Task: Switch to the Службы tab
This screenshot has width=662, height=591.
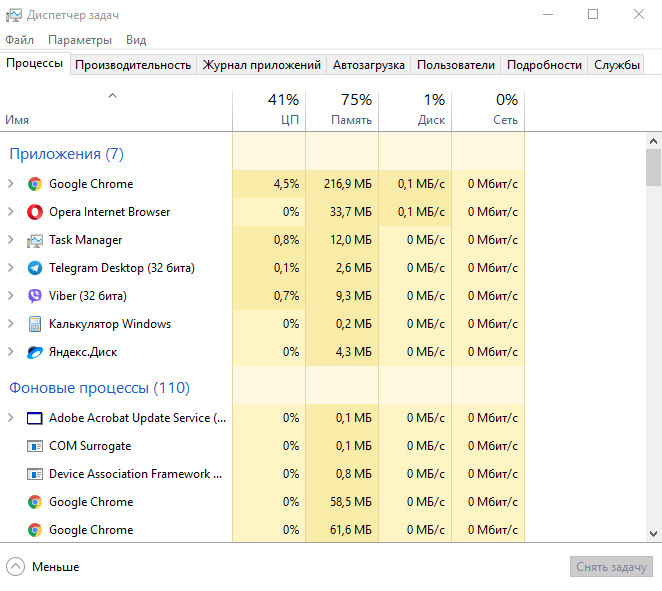Action: click(x=616, y=65)
